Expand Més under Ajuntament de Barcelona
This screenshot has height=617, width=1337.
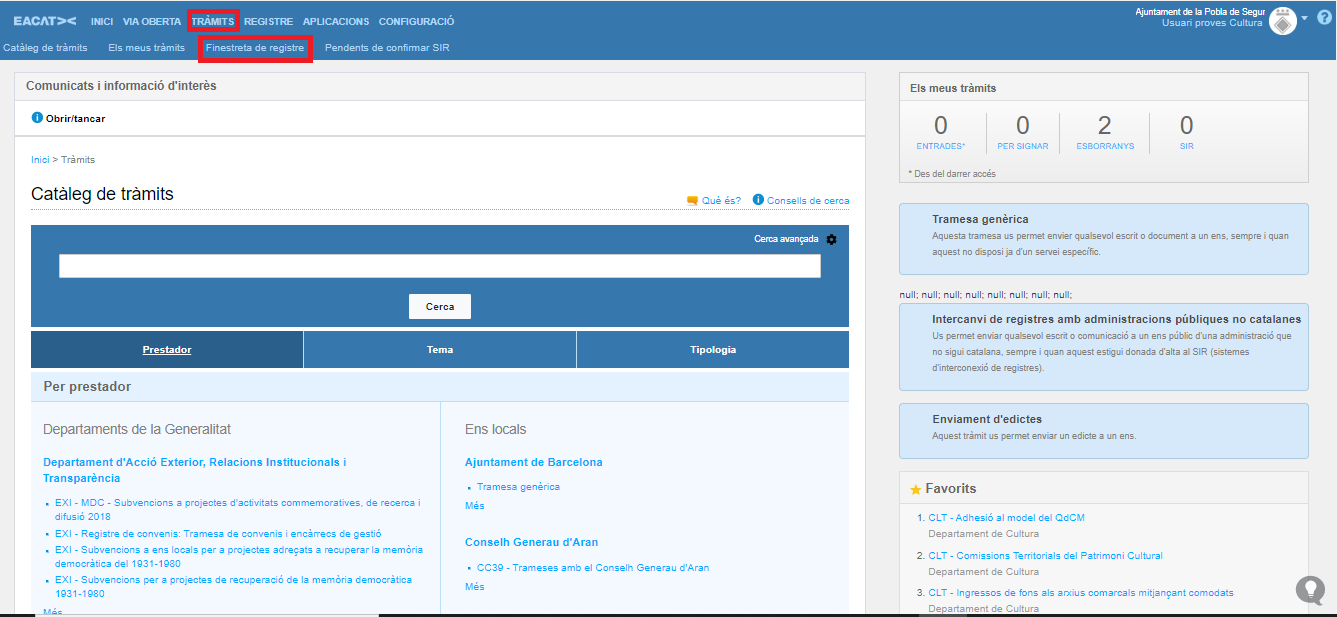474,506
